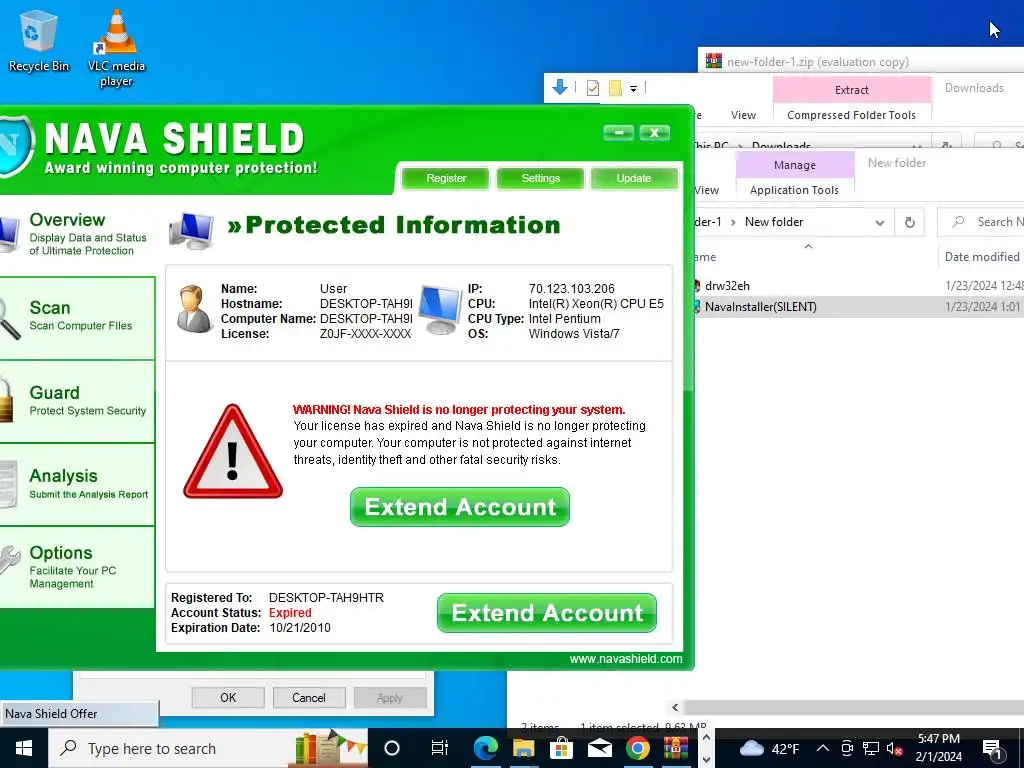Image resolution: width=1024 pixels, height=768 pixels.
Task: Click the user avatar icon next to Name
Action: point(194,309)
